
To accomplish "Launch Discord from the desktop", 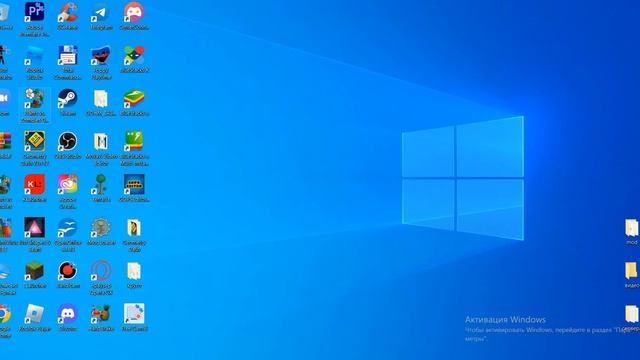I will [x=68, y=314].
